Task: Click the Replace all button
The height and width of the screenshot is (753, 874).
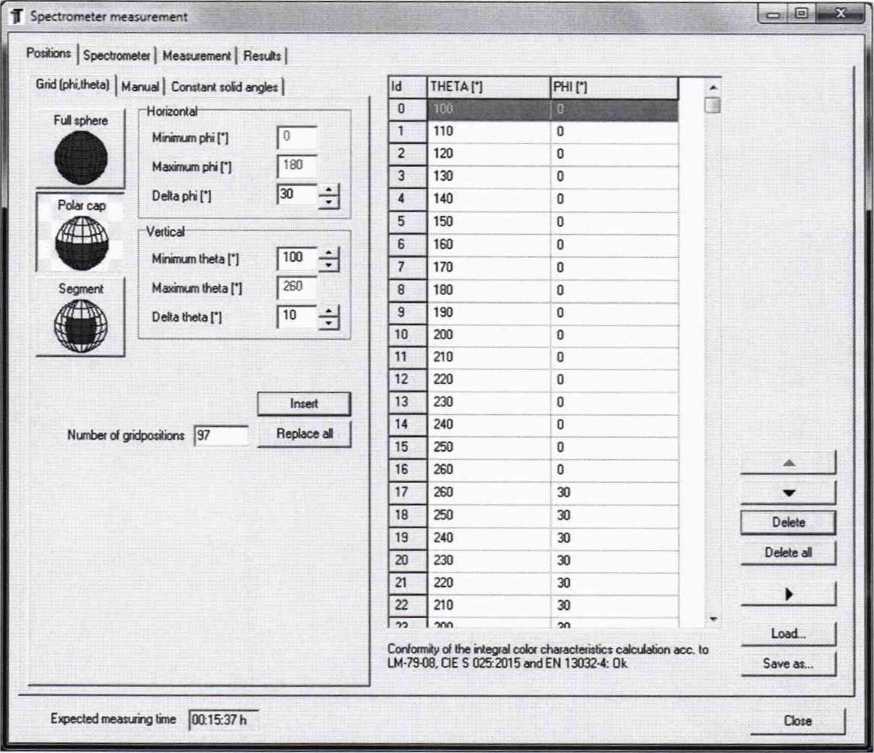Action: click(304, 435)
